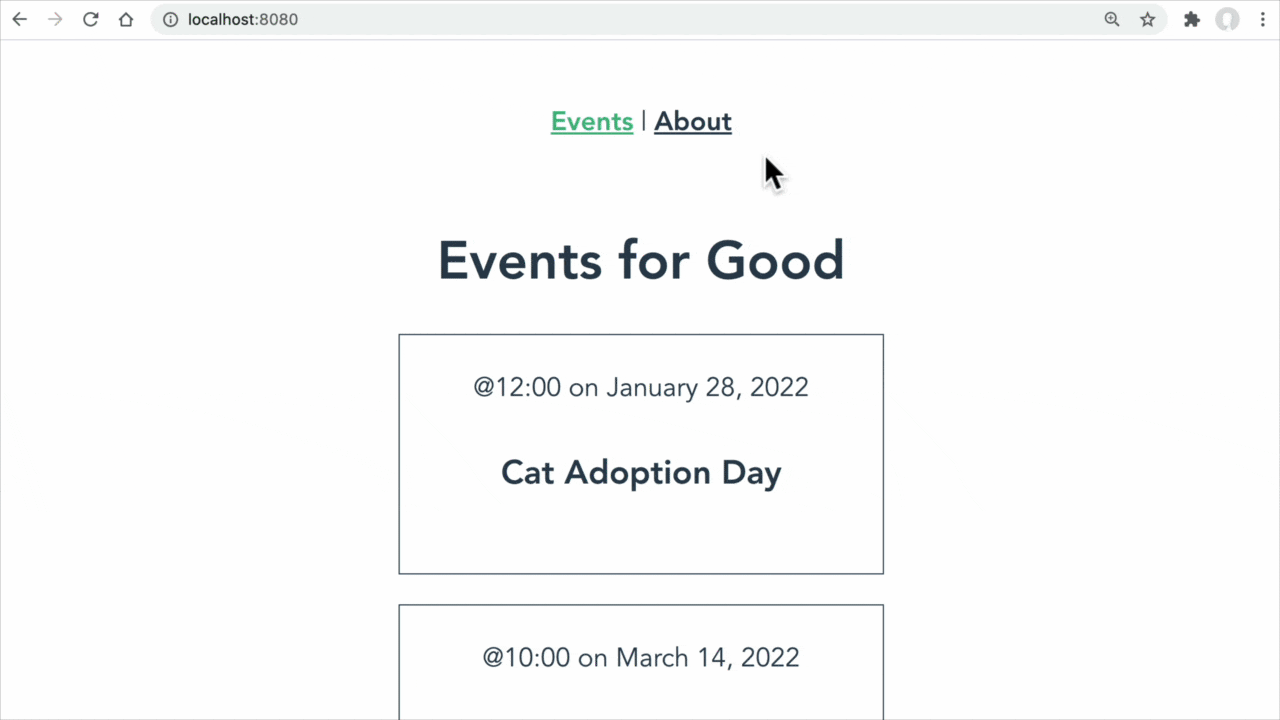Go to the browser home page
This screenshot has height=720, width=1280.
tap(126, 19)
